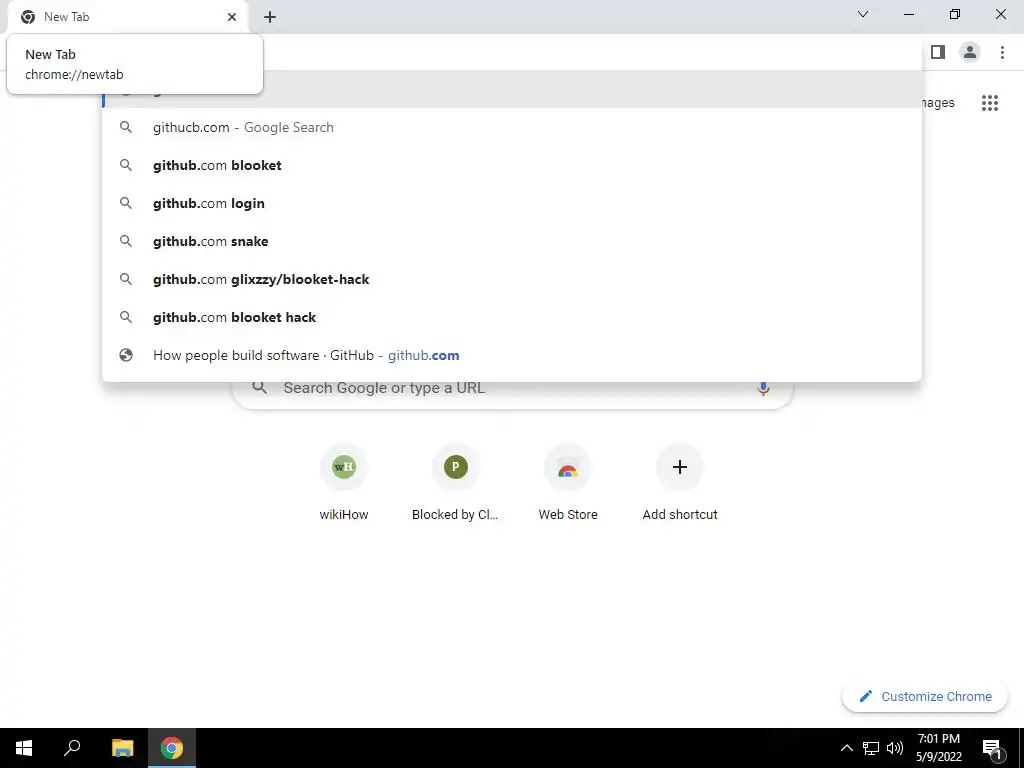Open File Explorer from the taskbar
This screenshot has width=1024, height=768.
(x=122, y=748)
